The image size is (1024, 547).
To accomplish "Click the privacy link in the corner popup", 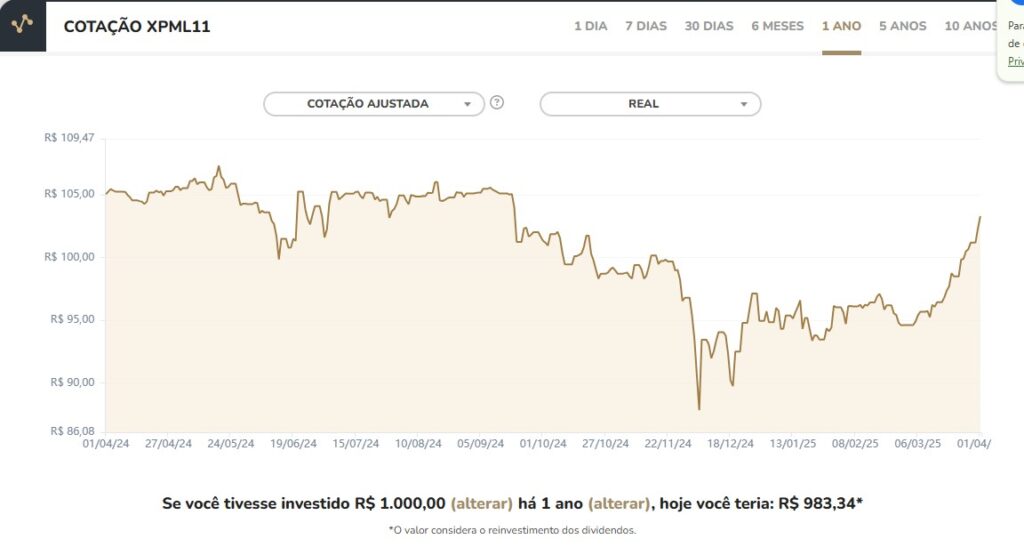I will point(1016,61).
